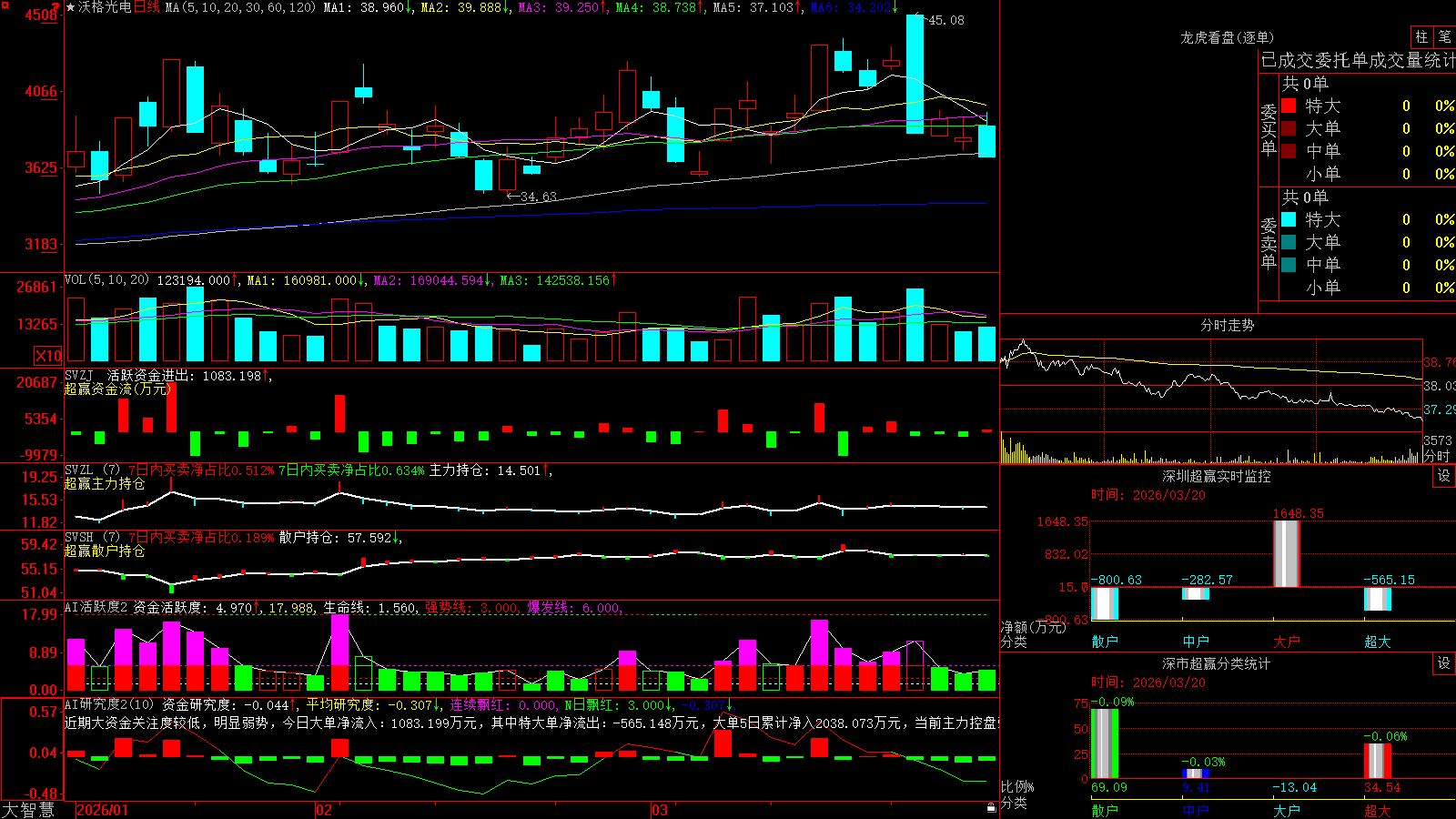
Task: Click the 中户 -282.57 bar in realtime monitor
Action: [1195, 593]
